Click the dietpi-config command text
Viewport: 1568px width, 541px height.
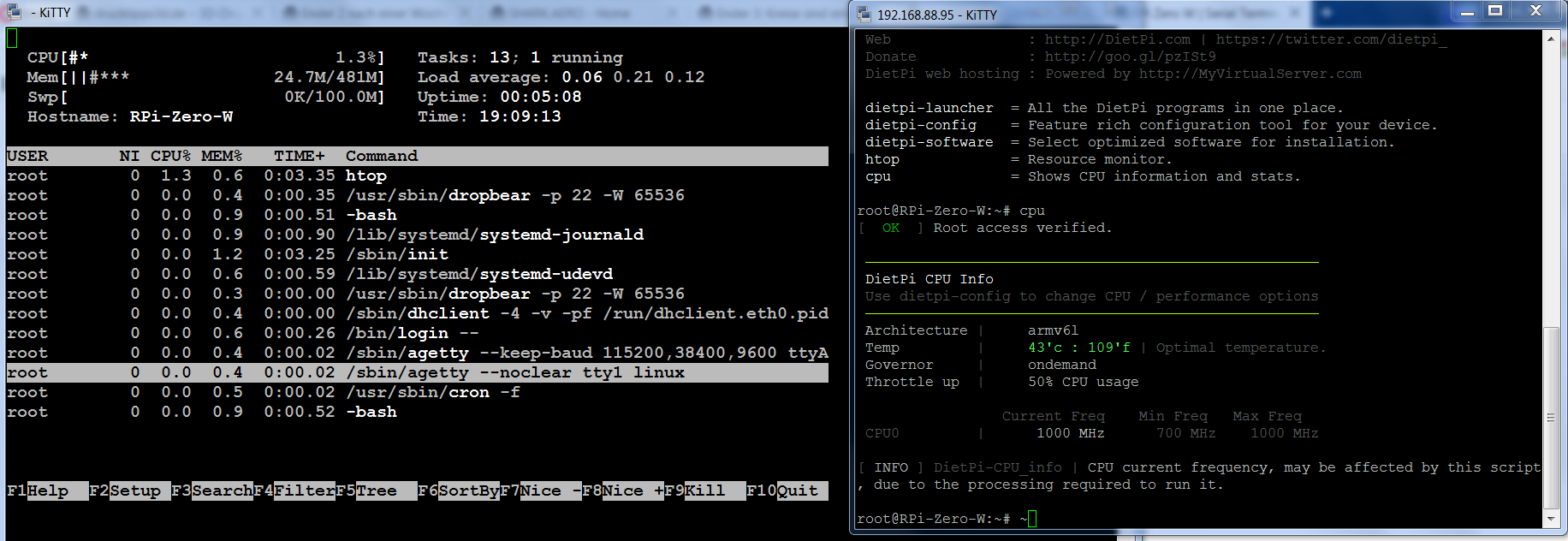pos(920,125)
